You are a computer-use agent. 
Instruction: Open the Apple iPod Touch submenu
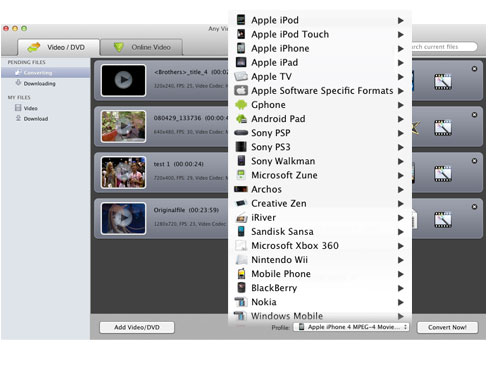(x=320, y=34)
